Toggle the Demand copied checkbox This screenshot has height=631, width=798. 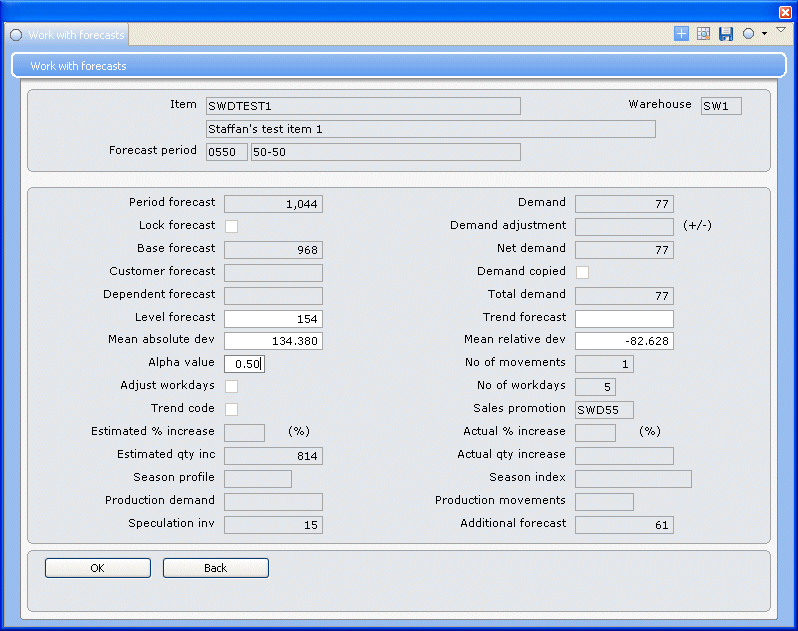[582, 272]
